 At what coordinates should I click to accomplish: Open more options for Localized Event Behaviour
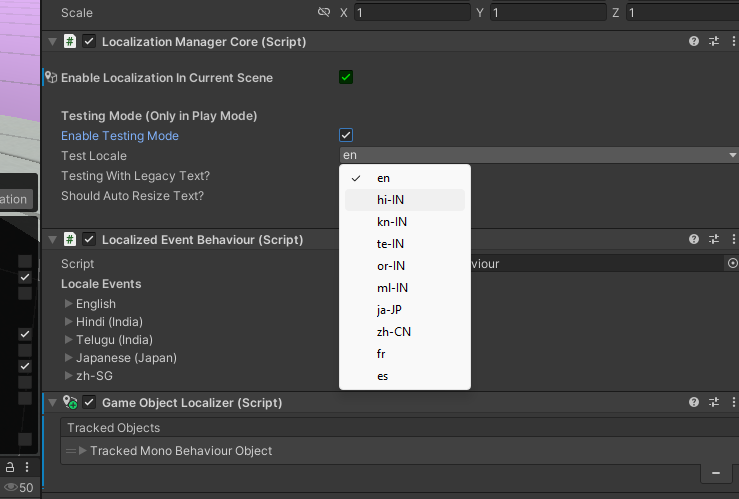pos(733,239)
